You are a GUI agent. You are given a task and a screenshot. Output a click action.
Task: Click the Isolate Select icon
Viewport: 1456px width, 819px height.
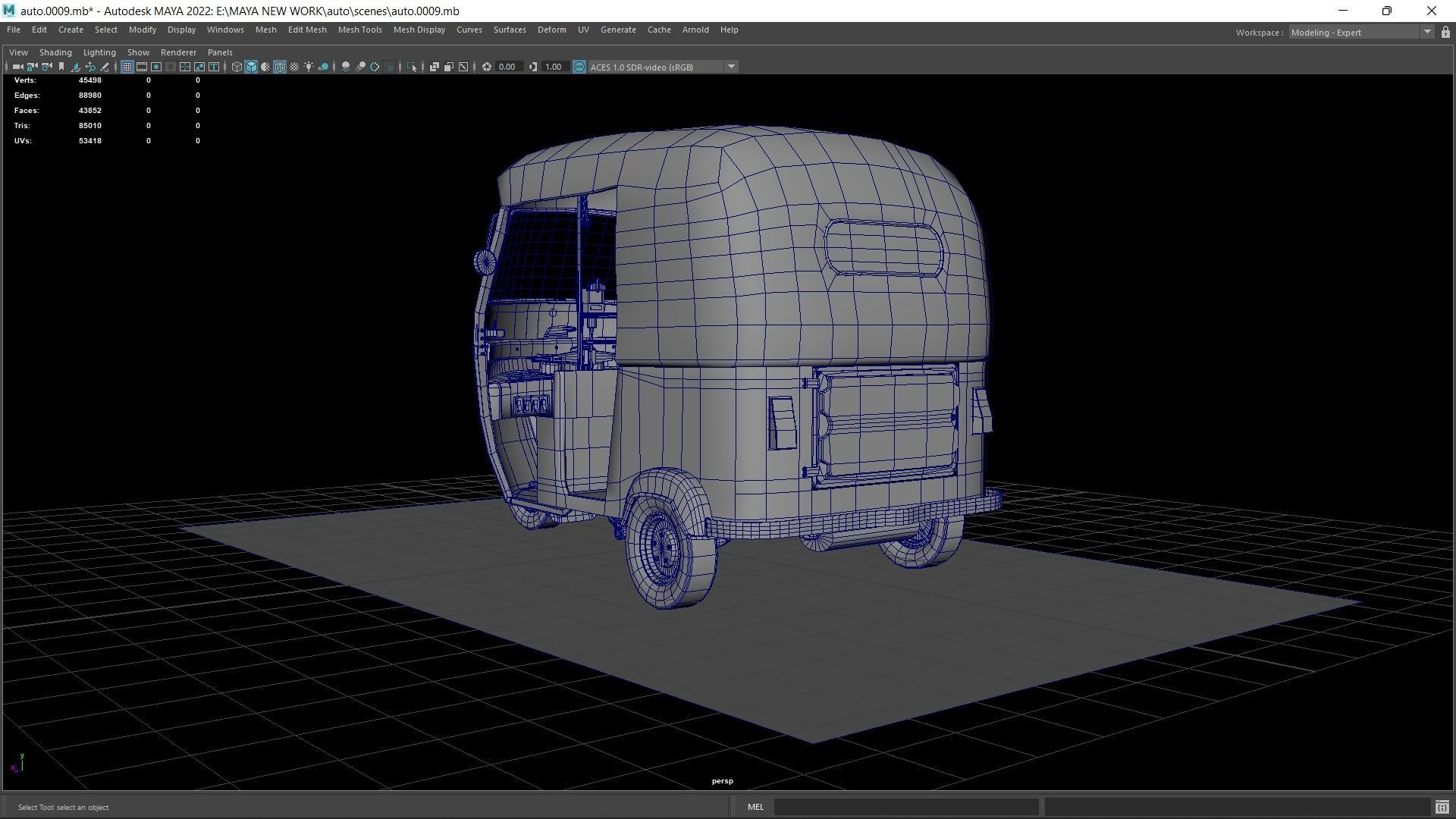412,67
